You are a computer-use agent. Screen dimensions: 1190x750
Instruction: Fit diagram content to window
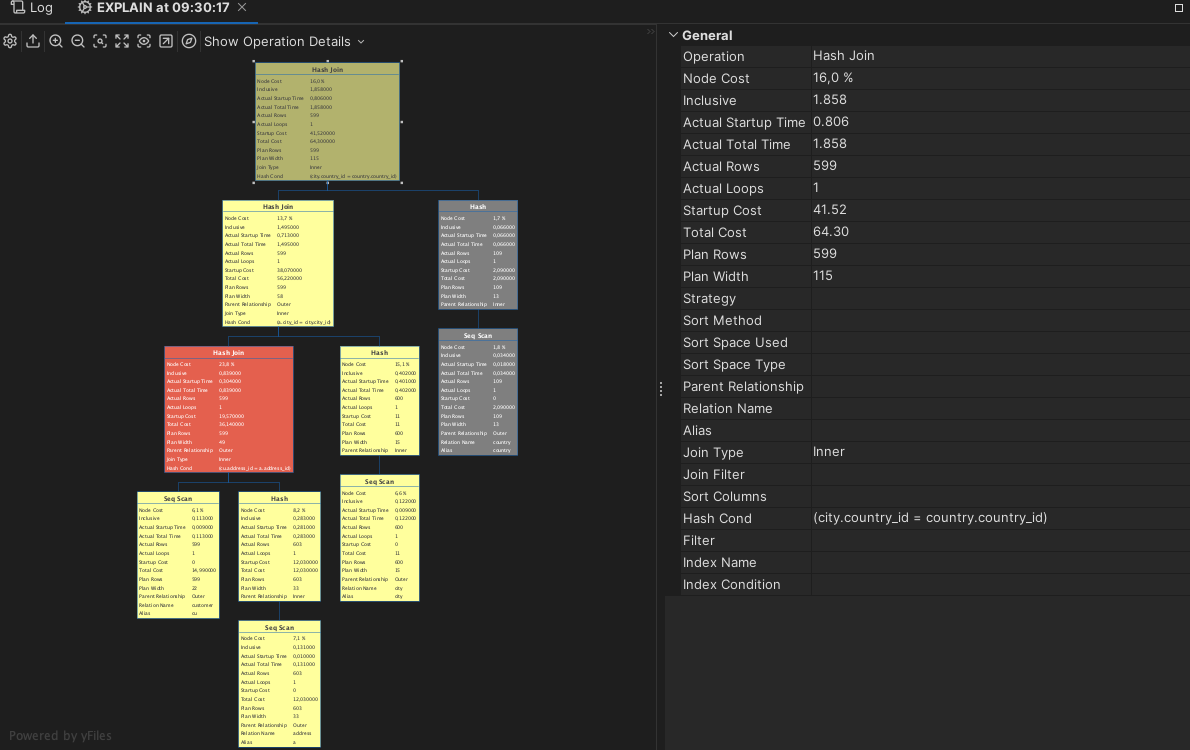coord(122,41)
